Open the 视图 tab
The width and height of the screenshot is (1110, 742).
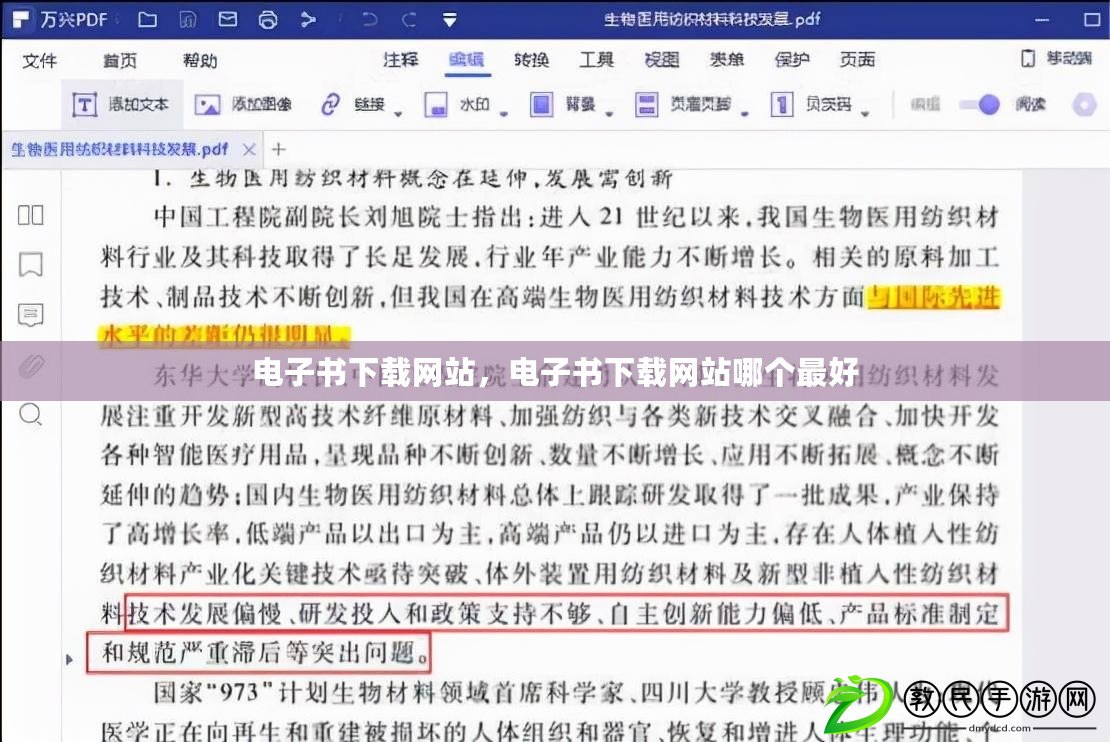[x=661, y=59]
